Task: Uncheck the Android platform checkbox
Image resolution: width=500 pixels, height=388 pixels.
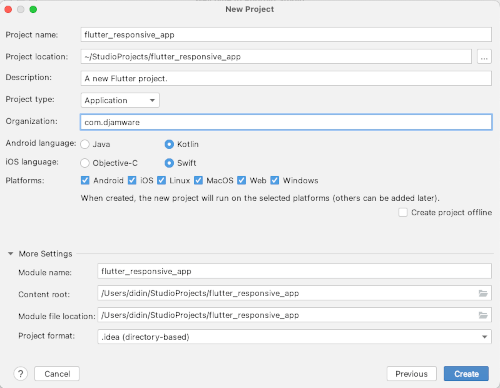Action: pyautogui.click(x=85, y=180)
